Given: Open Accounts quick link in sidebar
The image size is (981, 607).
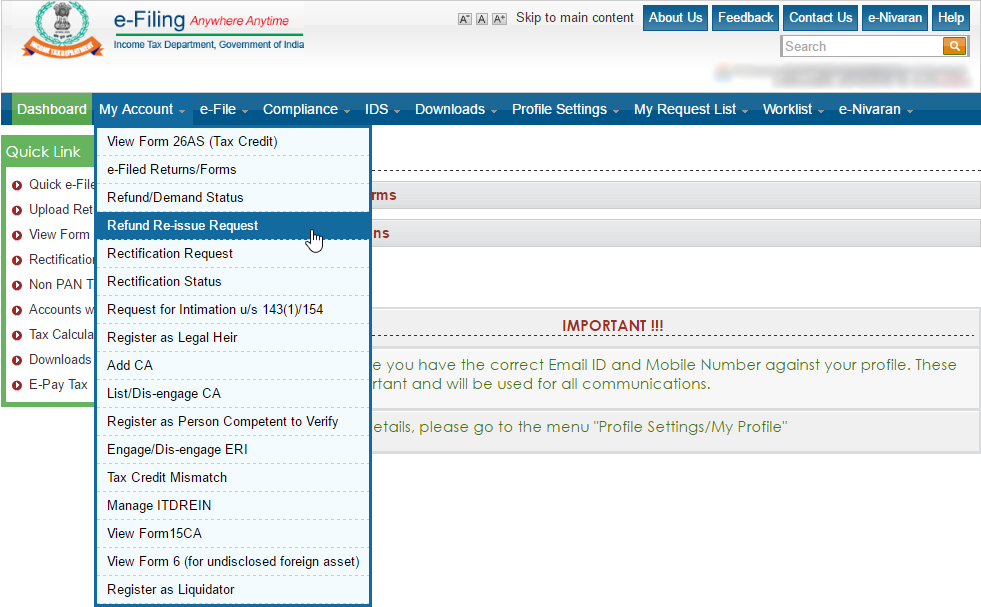Looking at the screenshot, I should point(61,310).
